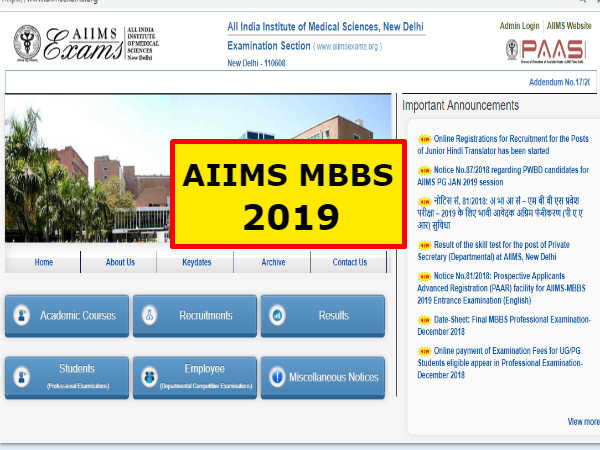Open Employee Departmental Examinations button
This screenshot has width=600, height=450.
(195, 378)
